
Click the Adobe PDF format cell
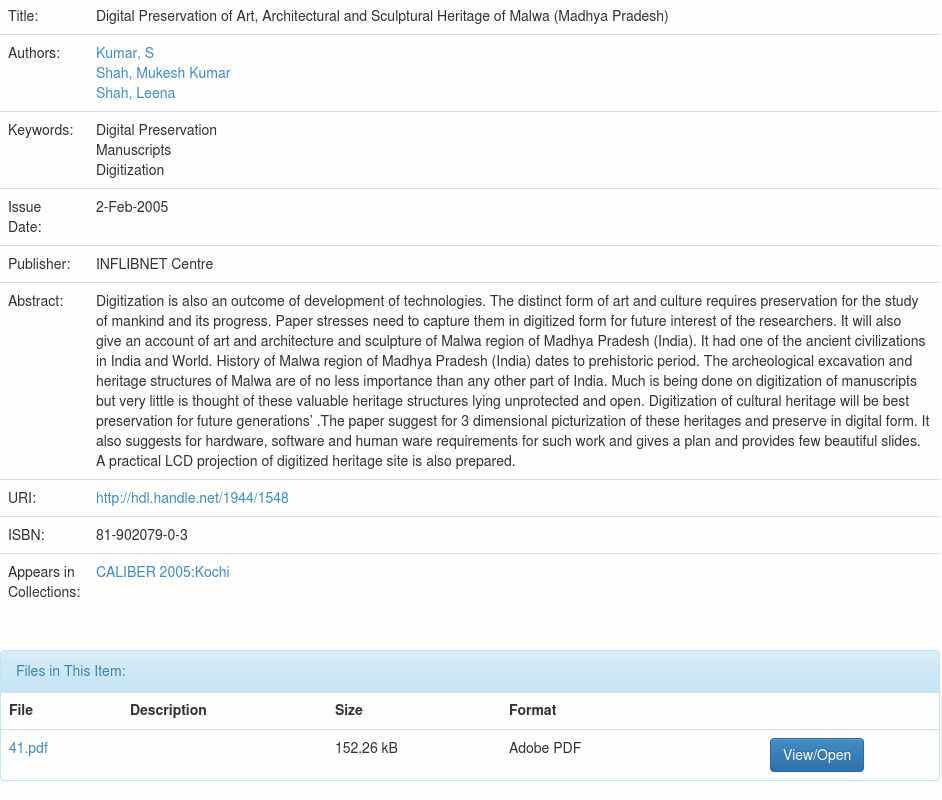(x=545, y=748)
